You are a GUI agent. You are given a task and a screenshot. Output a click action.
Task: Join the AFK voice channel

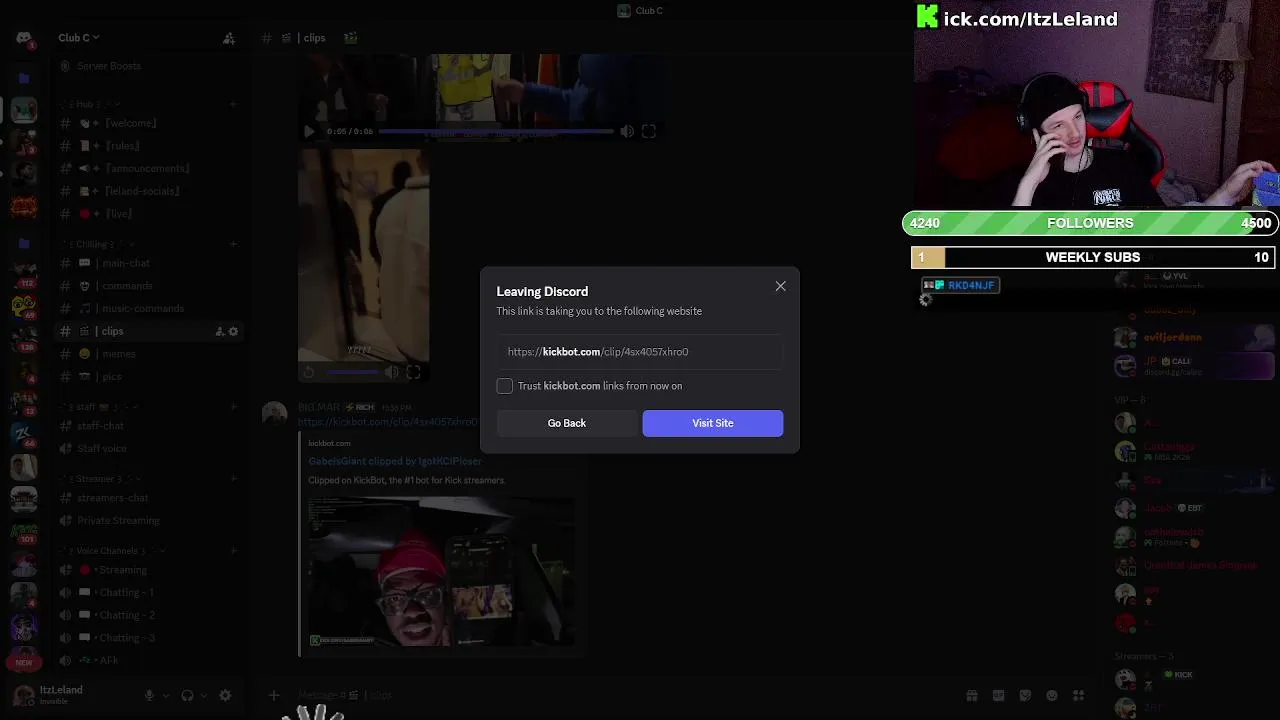[x=108, y=660]
